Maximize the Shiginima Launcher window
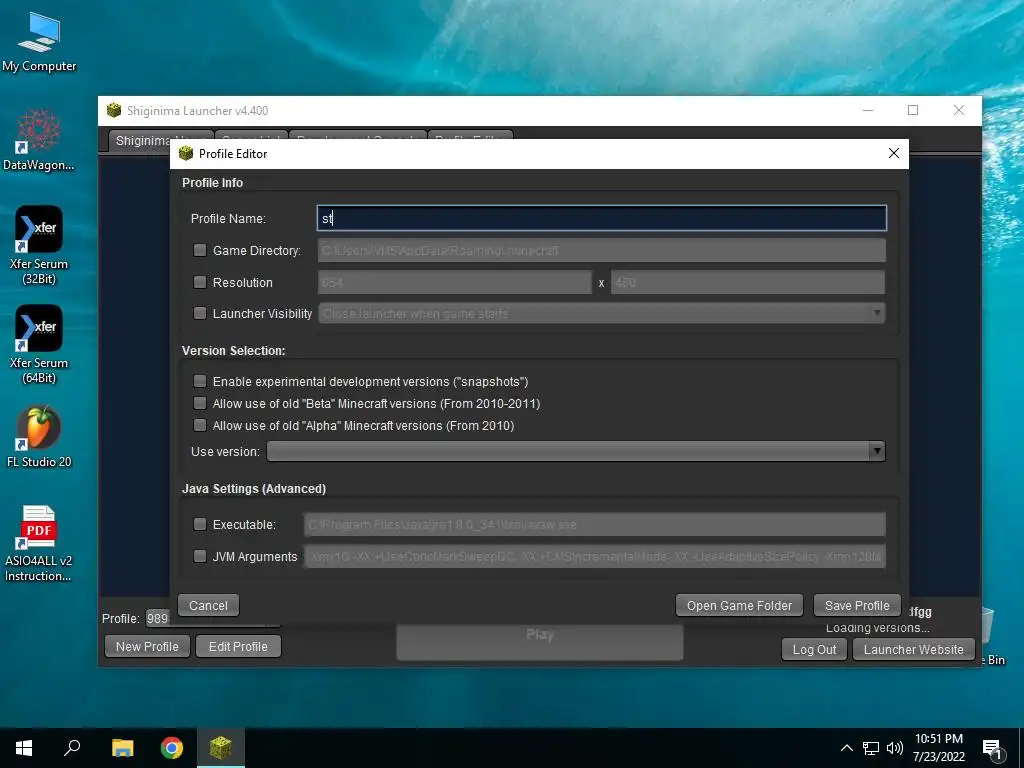This screenshot has width=1024, height=768. [x=913, y=110]
